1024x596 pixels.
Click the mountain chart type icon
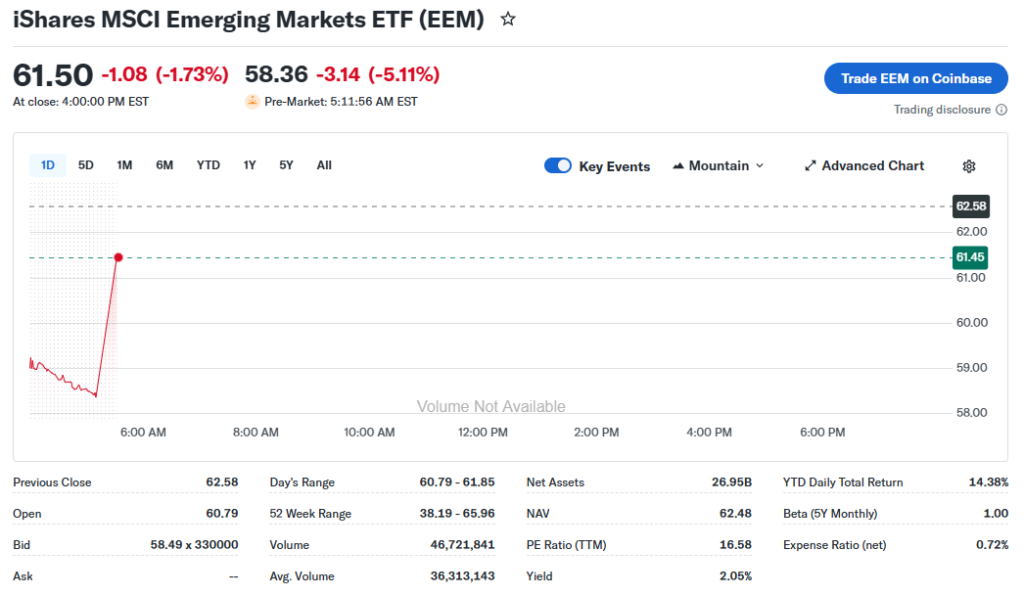pos(678,166)
